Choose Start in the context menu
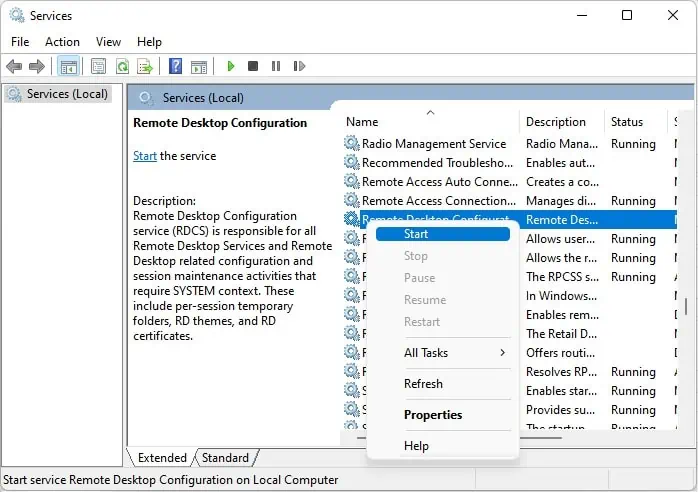 point(442,234)
